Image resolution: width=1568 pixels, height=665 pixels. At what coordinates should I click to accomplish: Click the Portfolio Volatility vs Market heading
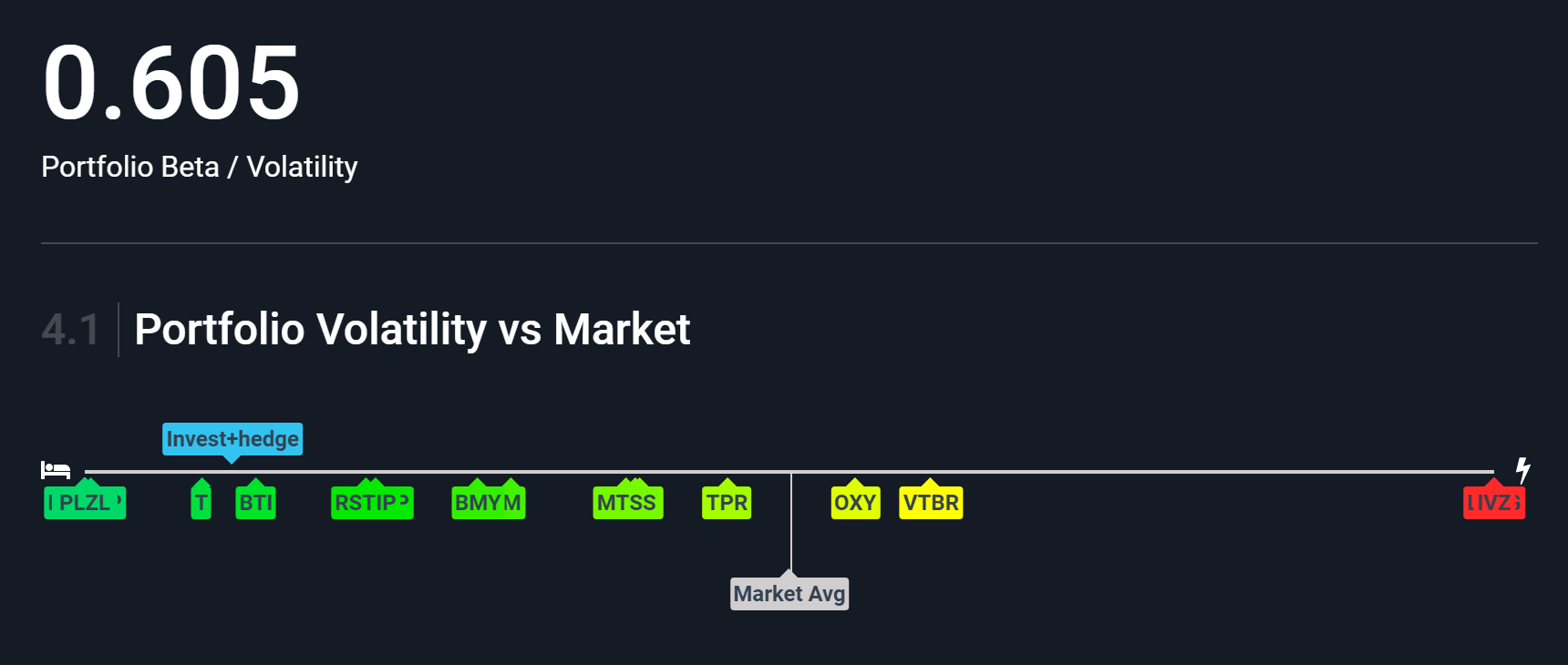412,330
